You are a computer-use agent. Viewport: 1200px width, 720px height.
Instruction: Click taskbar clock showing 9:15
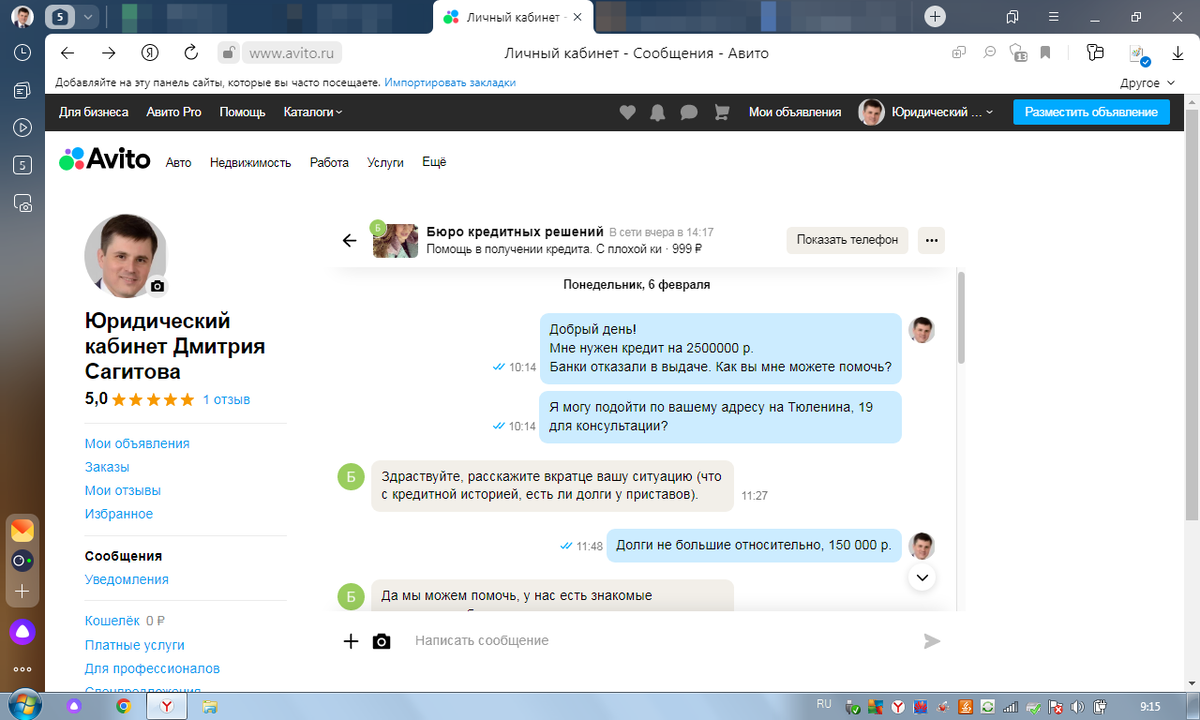(1151, 705)
